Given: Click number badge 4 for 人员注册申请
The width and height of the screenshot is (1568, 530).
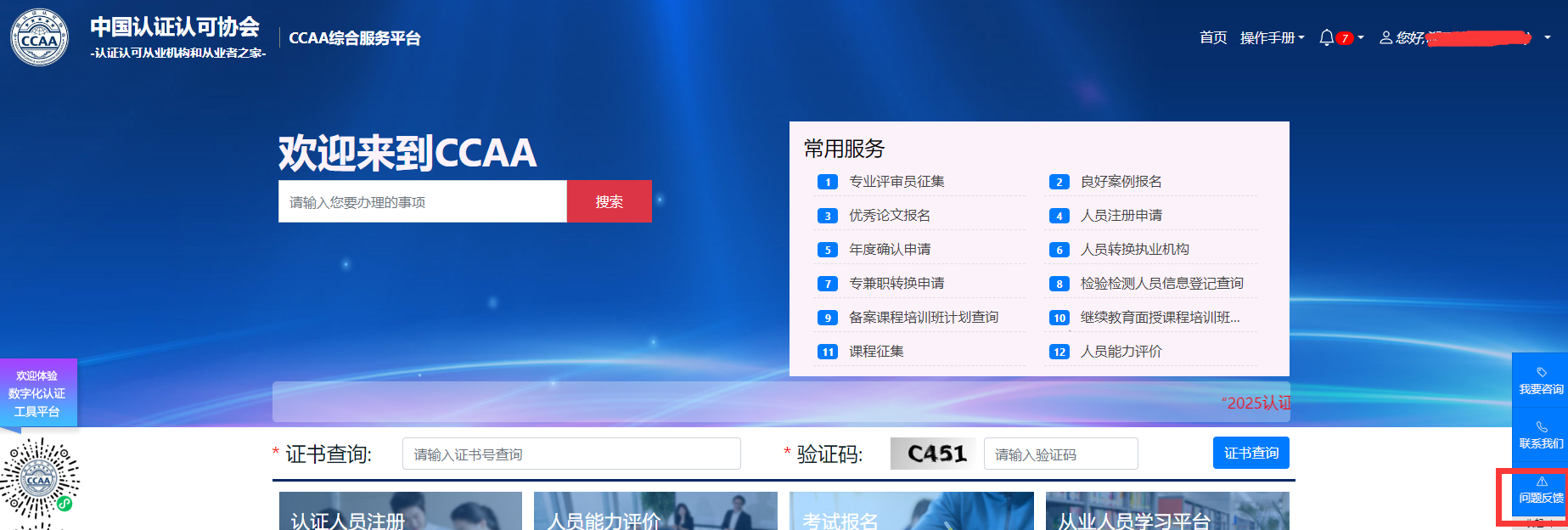Looking at the screenshot, I should (x=1059, y=216).
